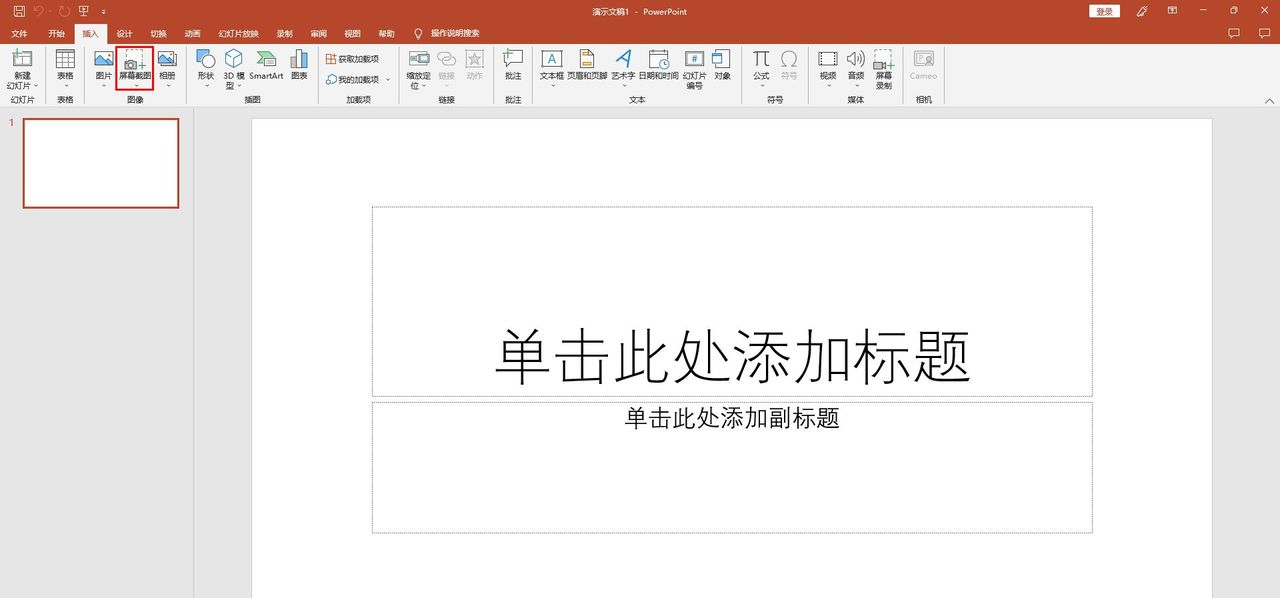1280x598 pixels.
Task: Click the 登录 sign-in button
Action: [1103, 11]
